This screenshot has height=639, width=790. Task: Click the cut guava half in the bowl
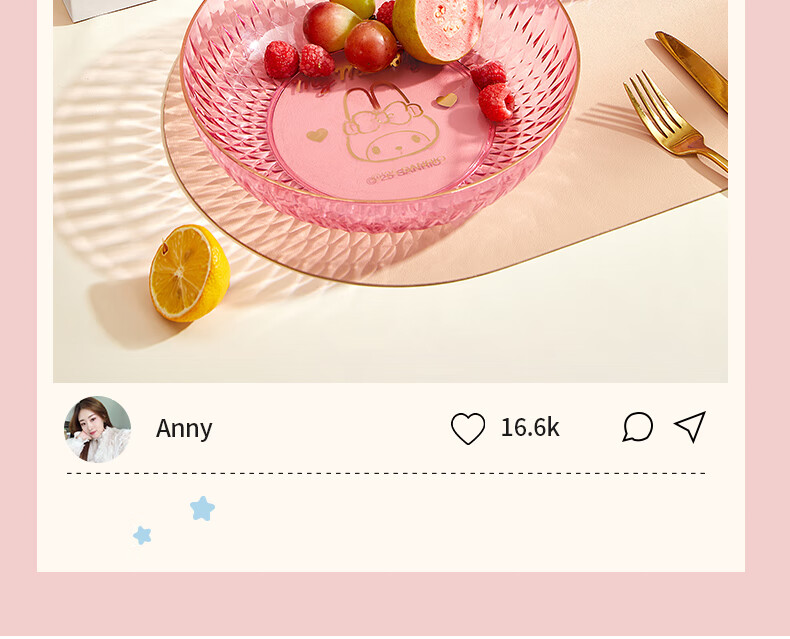(437, 28)
